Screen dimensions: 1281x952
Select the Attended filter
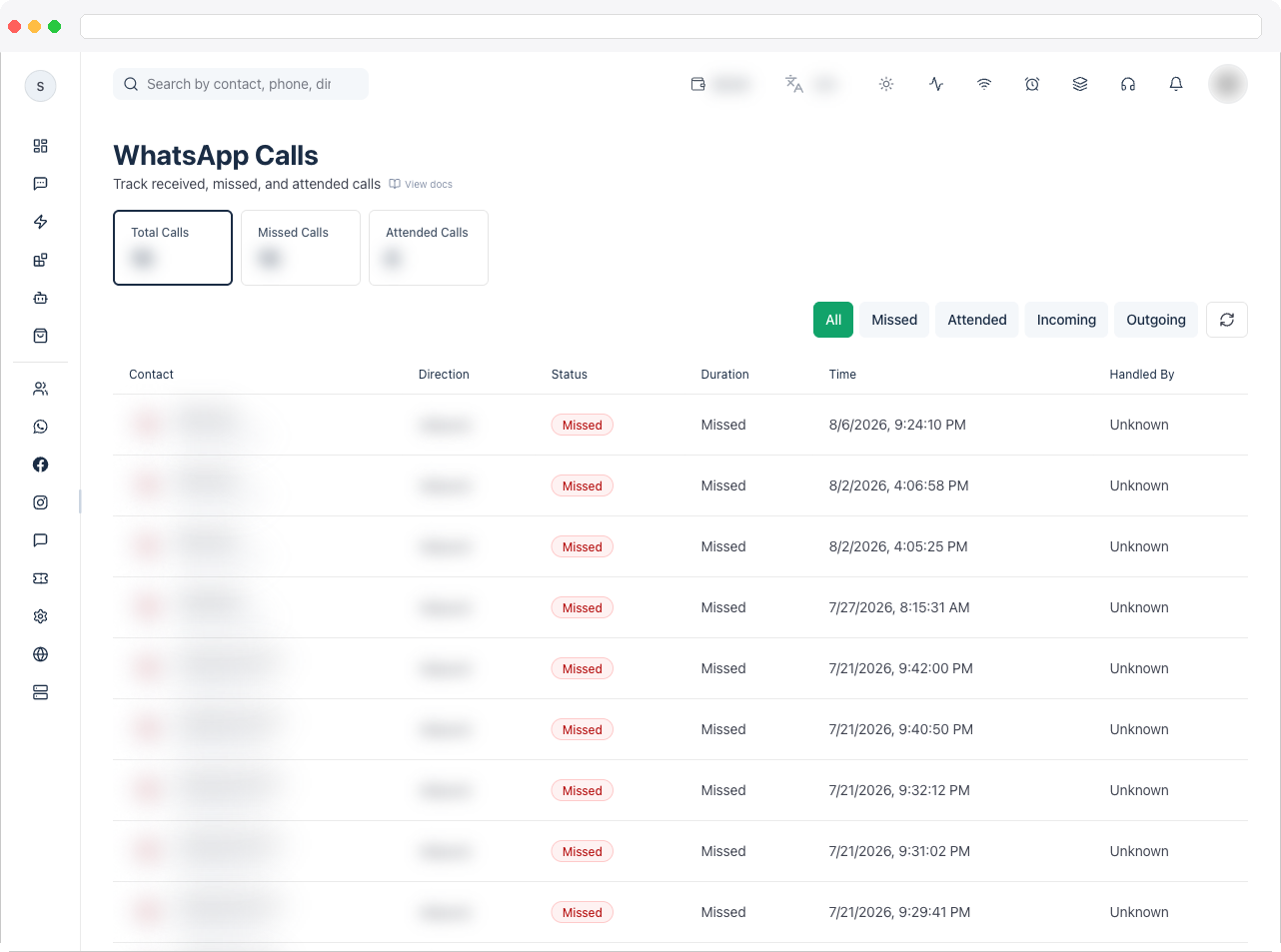click(x=977, y=320)
